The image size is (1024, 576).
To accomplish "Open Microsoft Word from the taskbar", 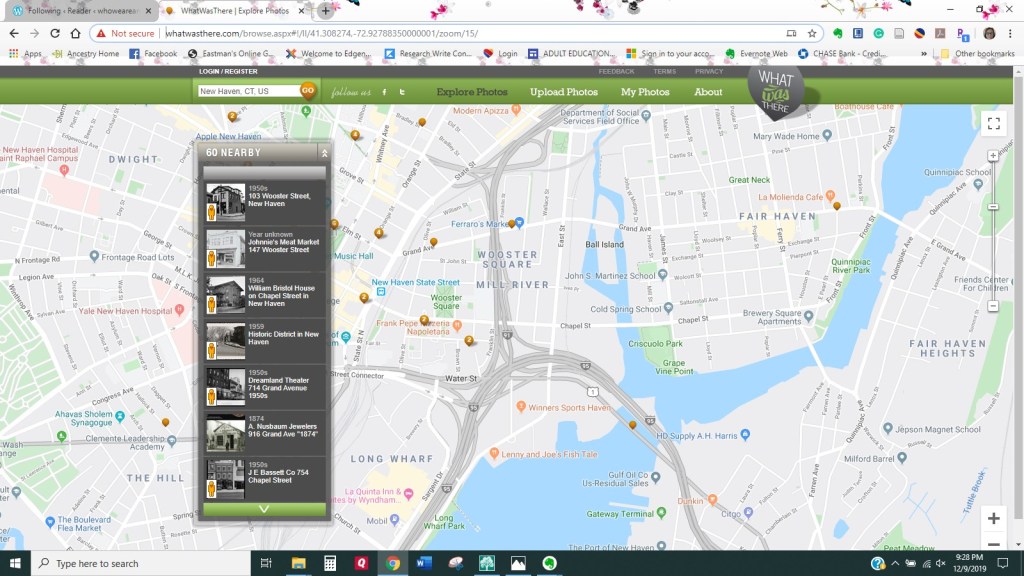I will [x=422, y=564].
